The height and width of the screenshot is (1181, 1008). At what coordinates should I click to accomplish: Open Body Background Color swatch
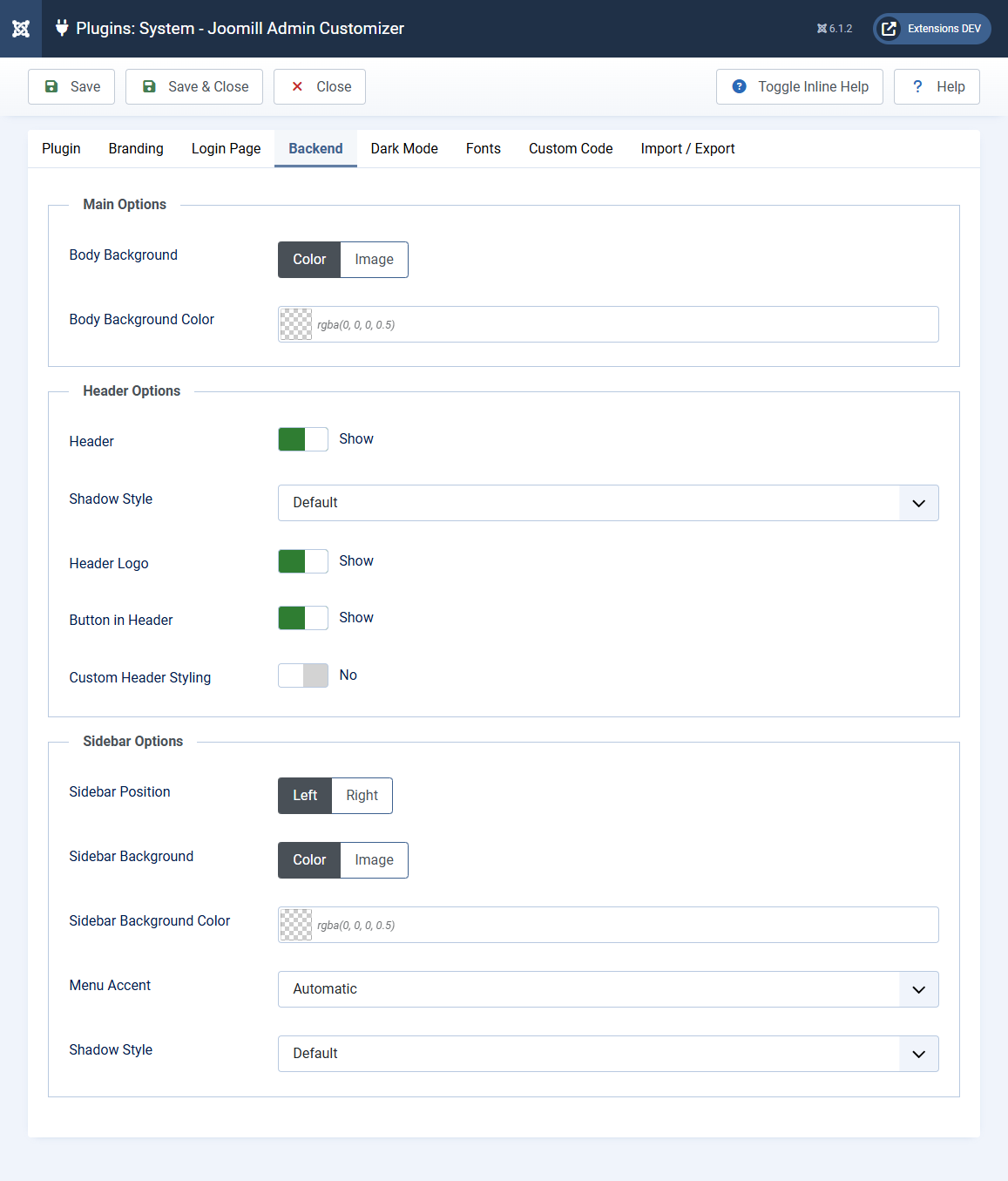(x=296, y=324)
